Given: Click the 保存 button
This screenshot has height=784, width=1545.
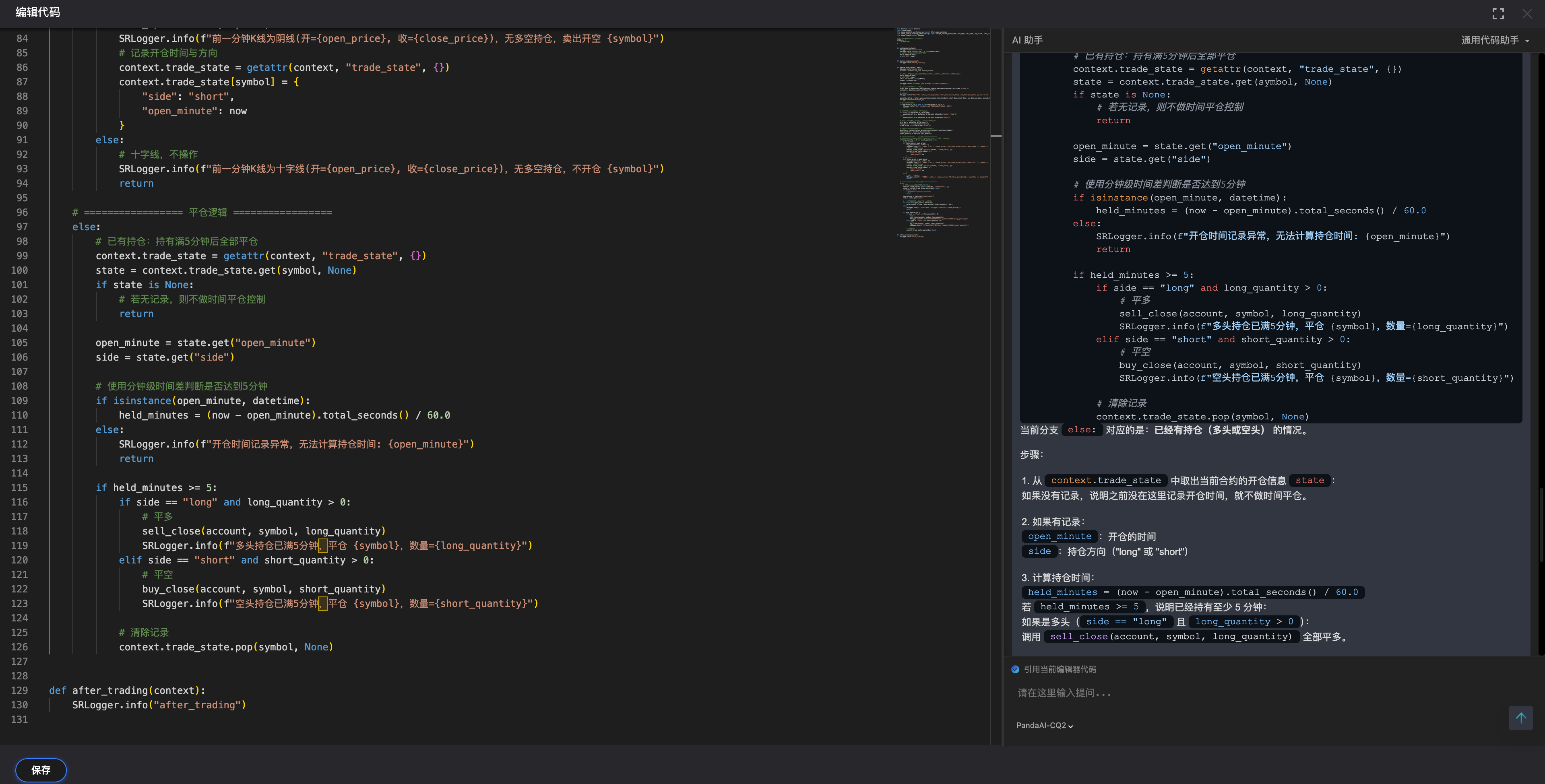Looking at the screenshot, I should (41, 770).
